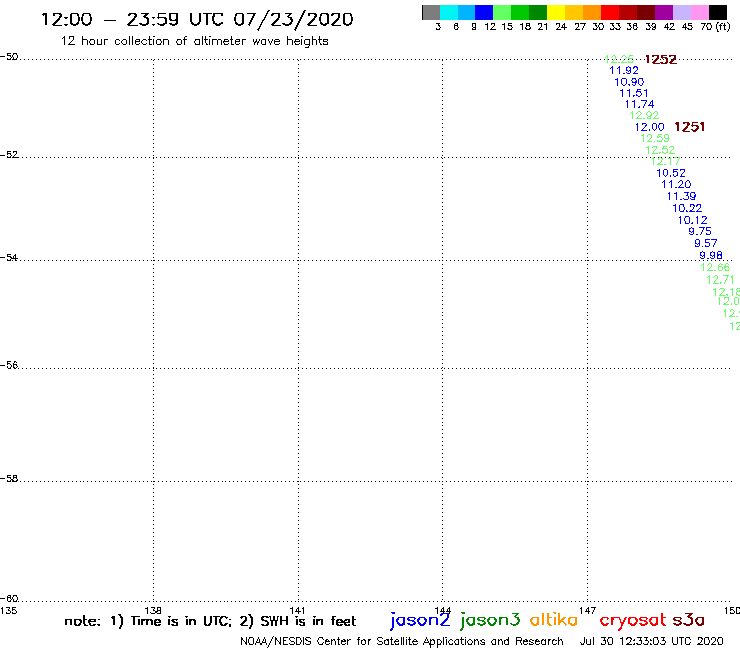Click the jason3 satellite legend label
Image resolution: width=740 pixels, height=650 pixels.
[490, 620]
